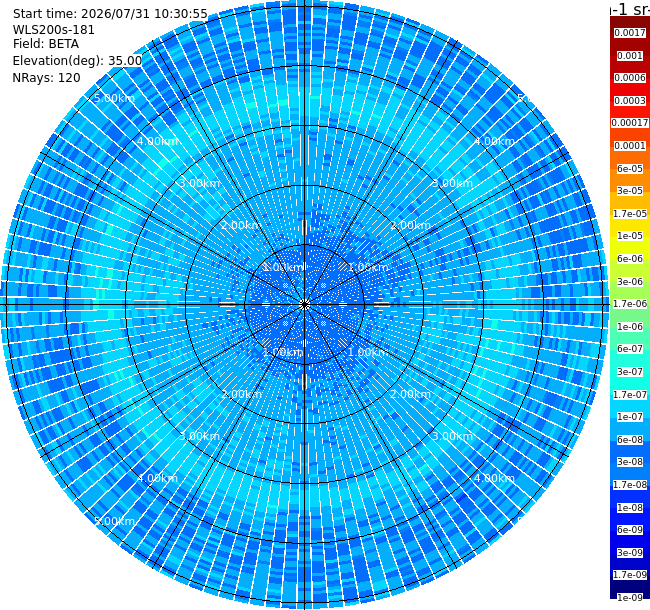650x610 pixels.
Task: Select the 0.001 dark red colorbar level
Action: 630,56
